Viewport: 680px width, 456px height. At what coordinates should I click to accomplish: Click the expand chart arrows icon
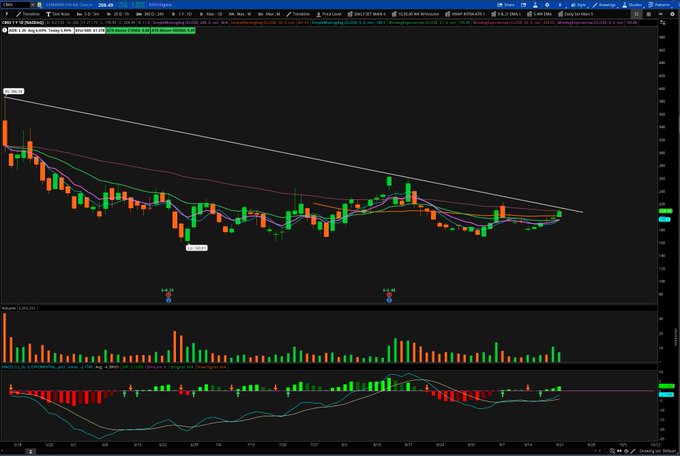point(663,22)
